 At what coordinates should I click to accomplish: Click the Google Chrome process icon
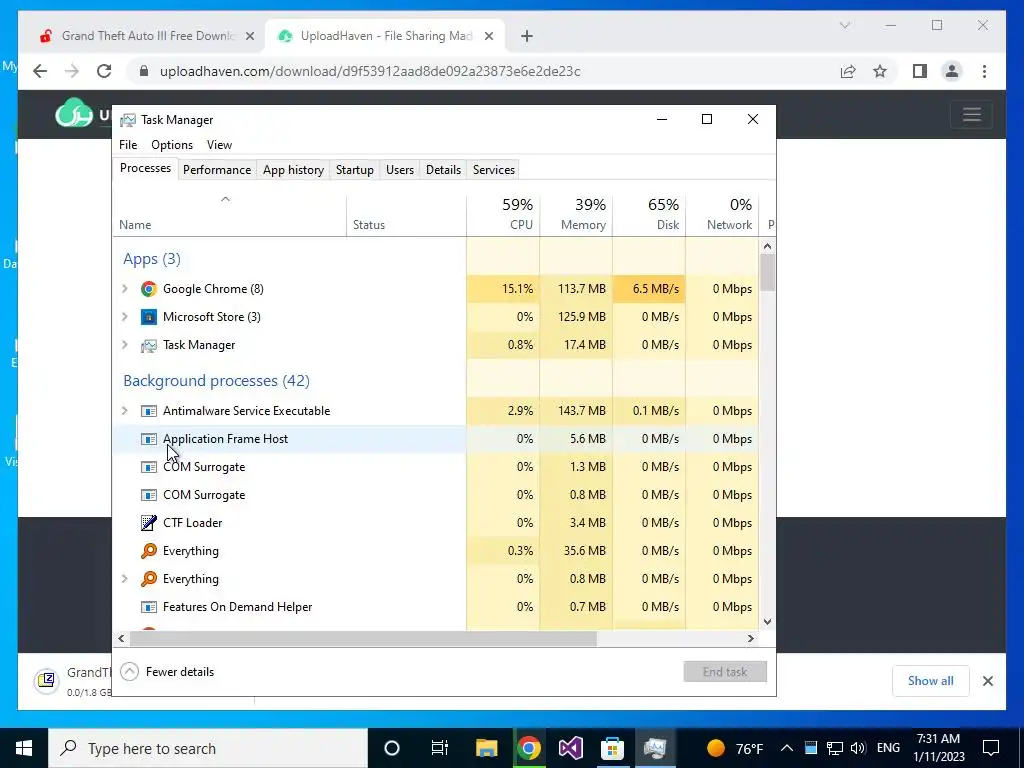pyautogui.click(x=149, y=289)
